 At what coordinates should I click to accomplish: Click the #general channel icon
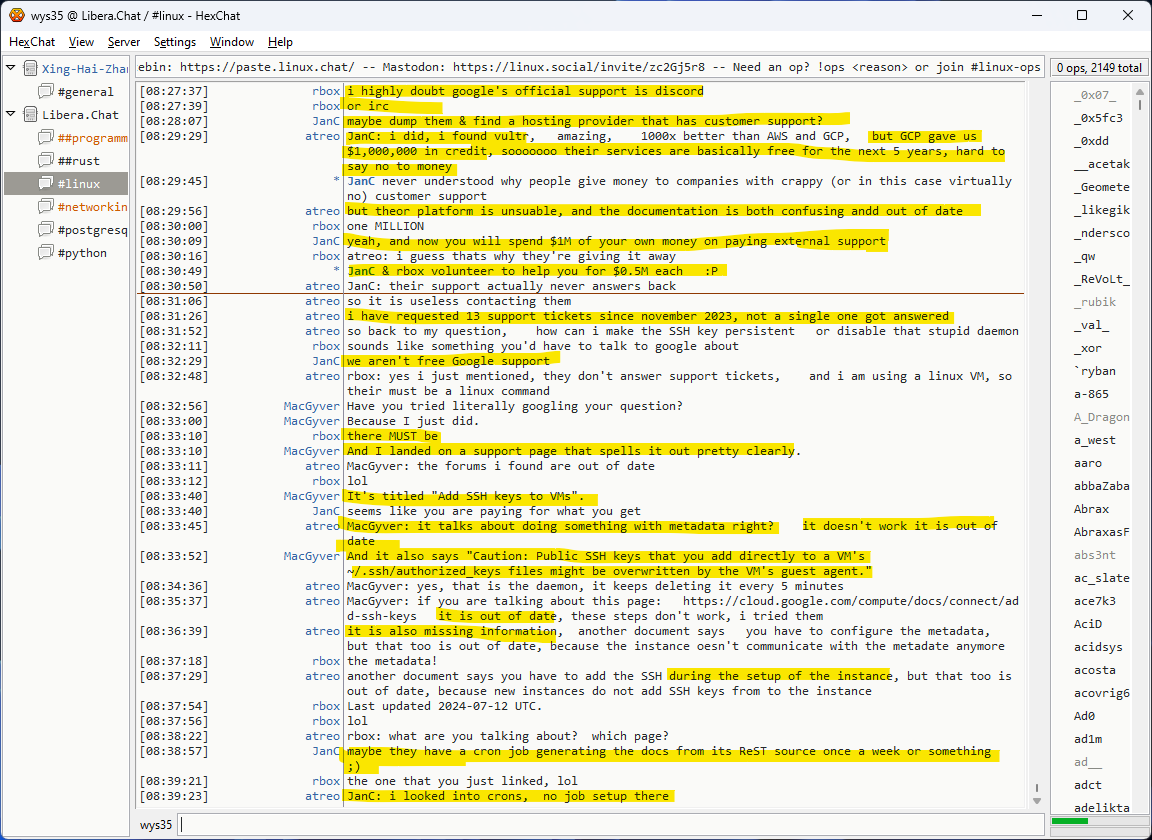pyautogui.click(x=45, y=92)
